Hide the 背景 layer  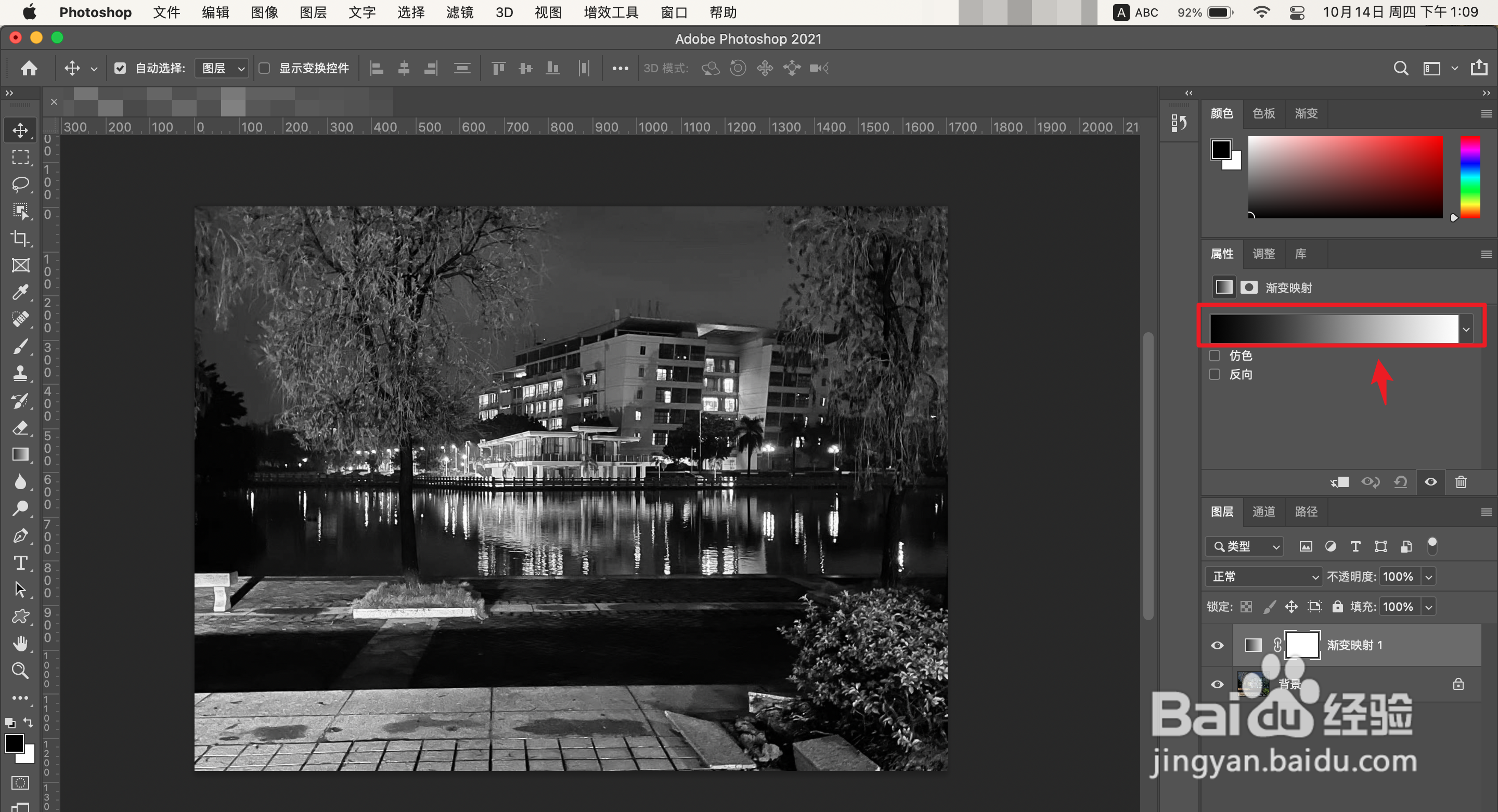(1217, 685)
